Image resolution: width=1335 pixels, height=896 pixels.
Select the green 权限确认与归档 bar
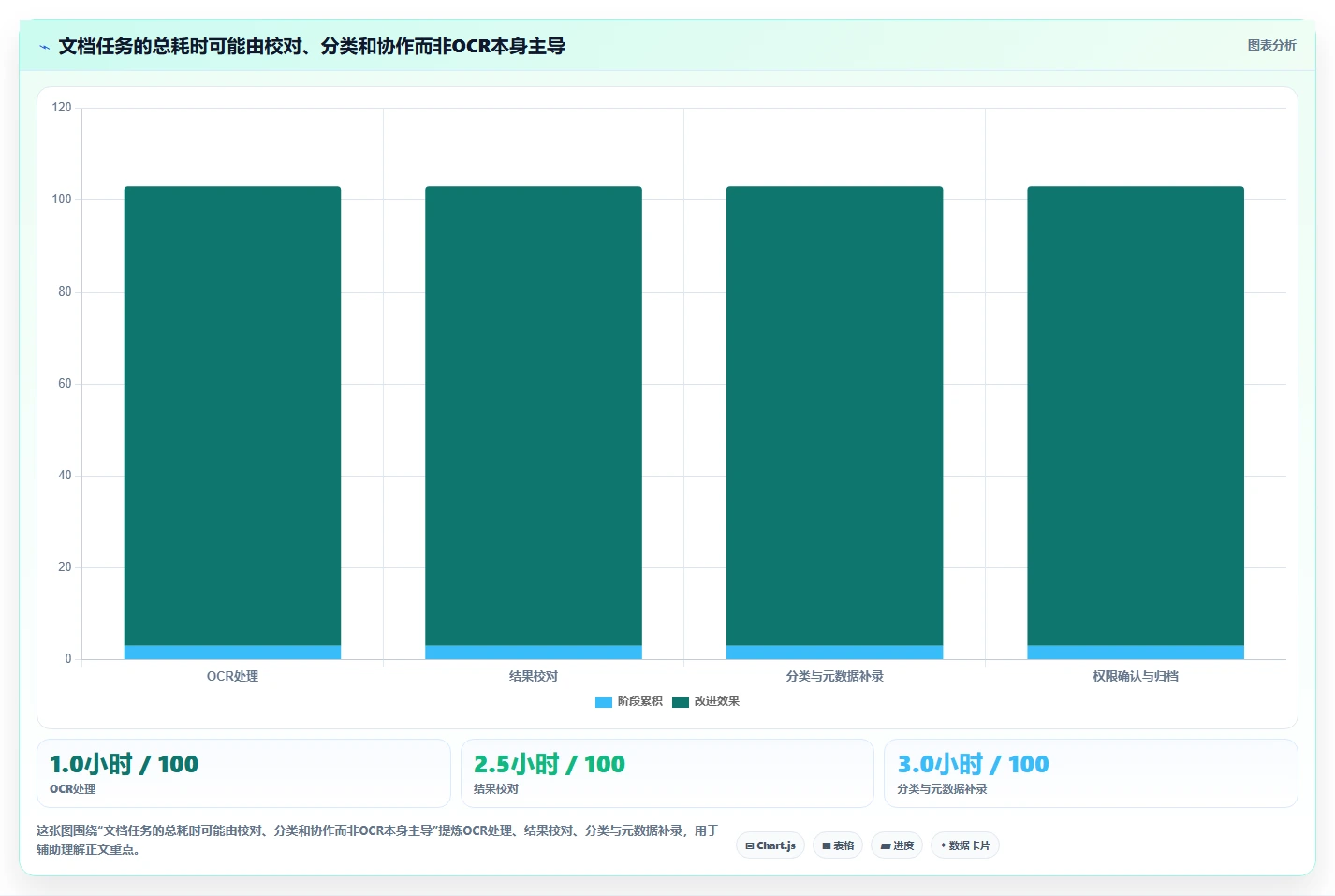point(1136,416)
